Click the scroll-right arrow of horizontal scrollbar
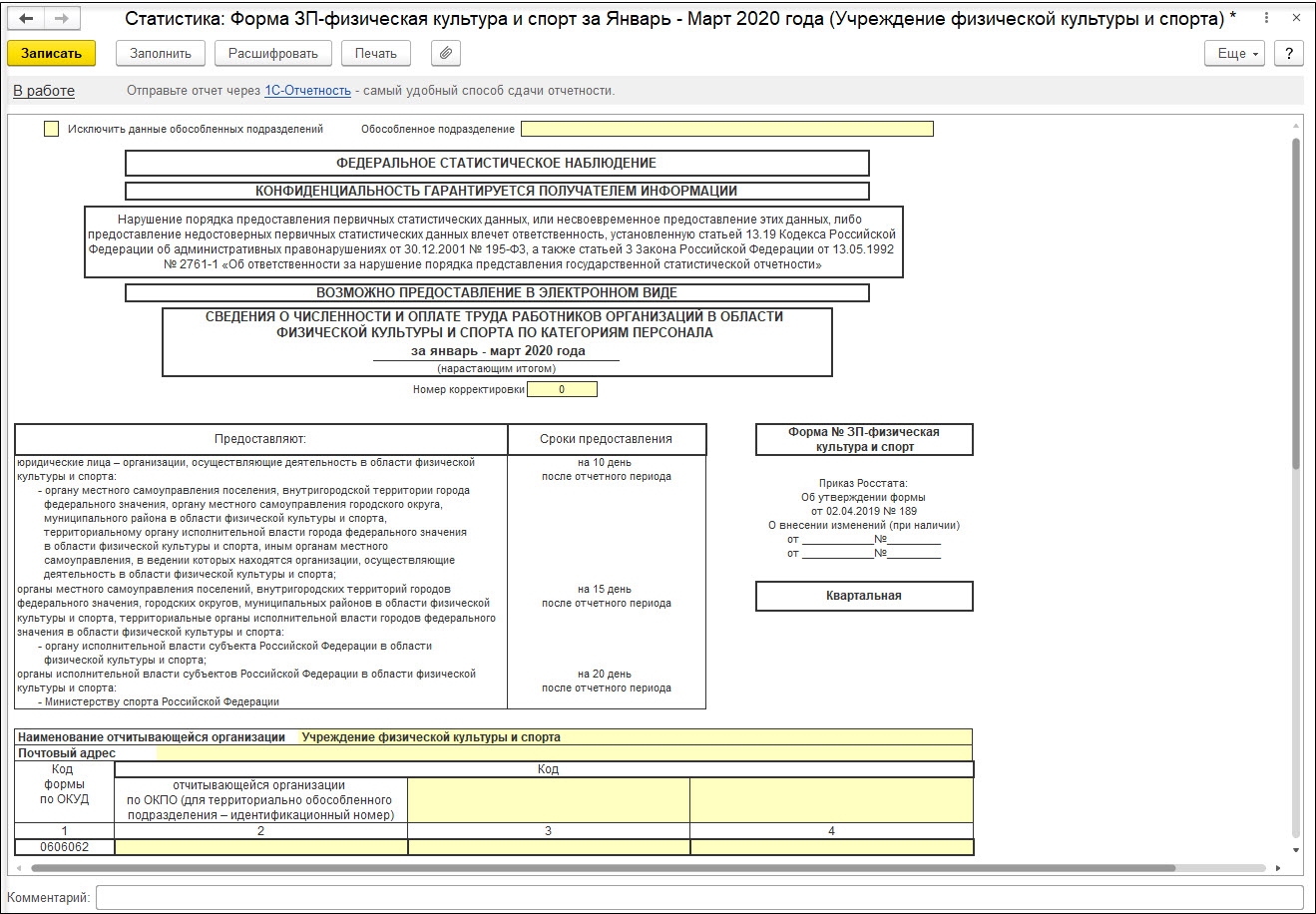1316x914 pixels. click(1280, 869)
